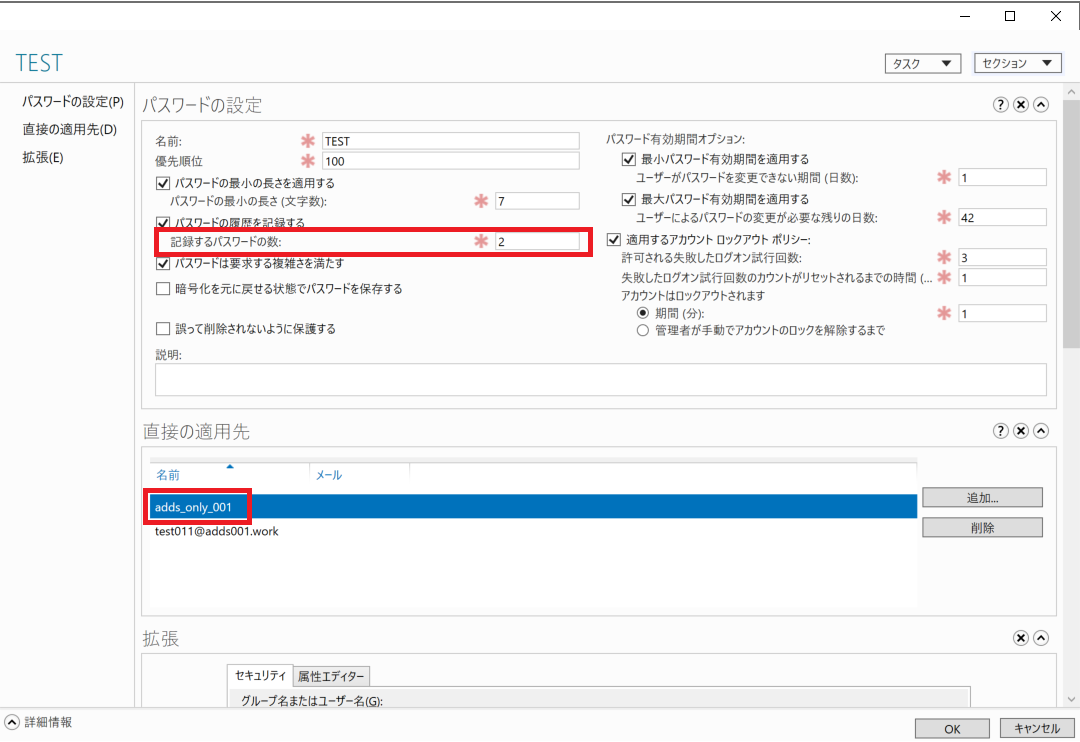Select the adds_only_001 row
This screenshot has height=742, width=1080.
pos(533,506)
